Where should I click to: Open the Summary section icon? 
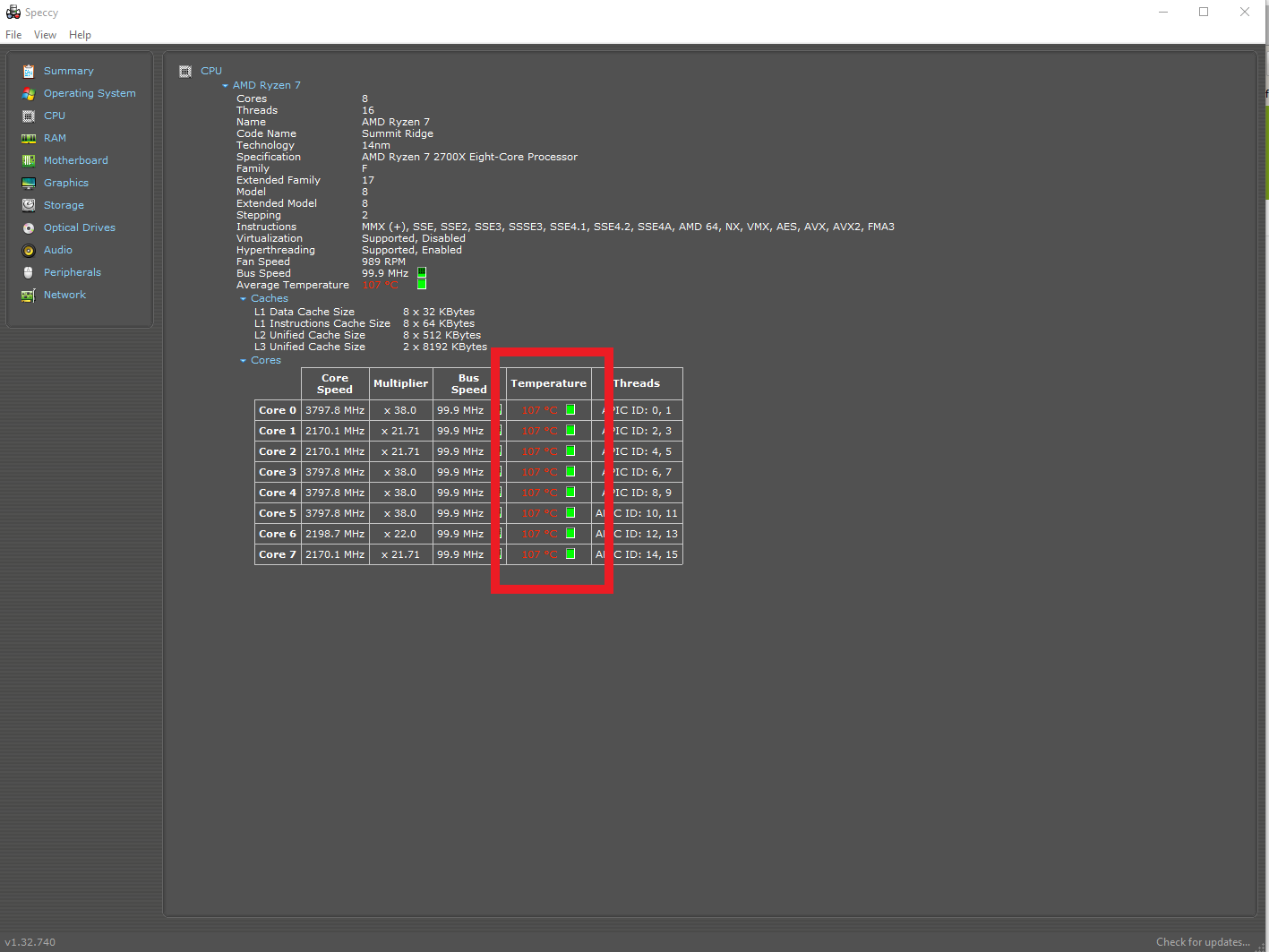tap(30, 71)
